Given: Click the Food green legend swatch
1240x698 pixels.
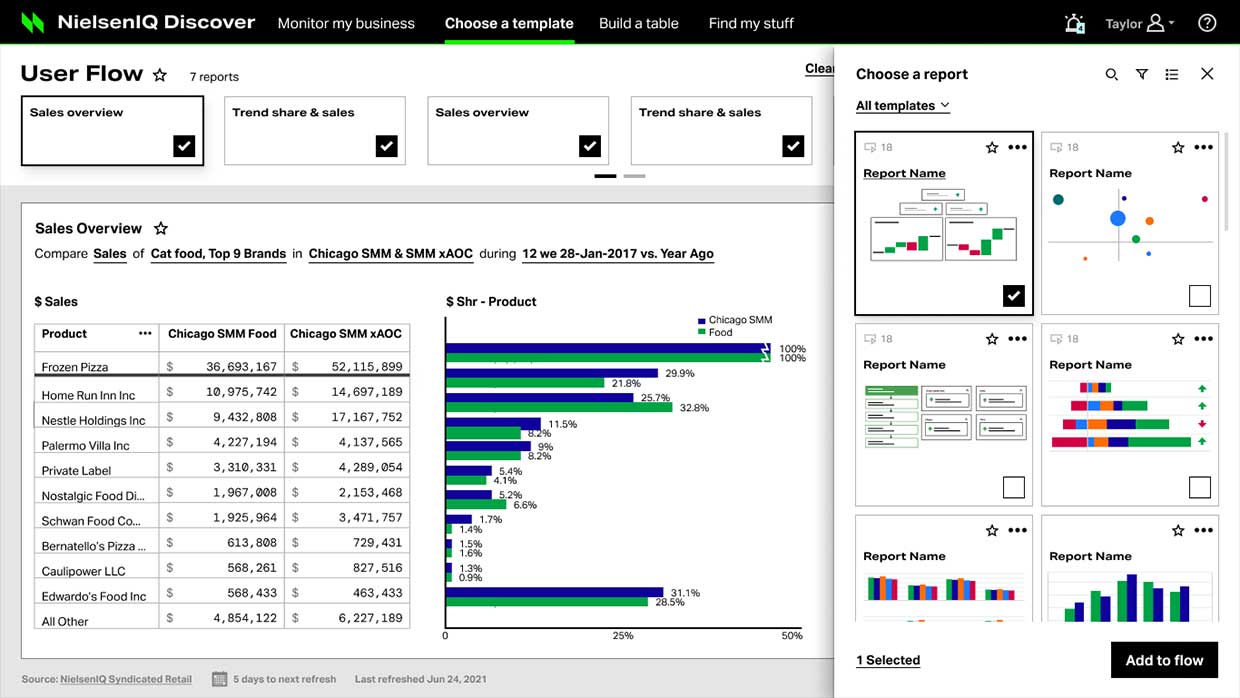Looking at the screenshot, I should point(702,332).
